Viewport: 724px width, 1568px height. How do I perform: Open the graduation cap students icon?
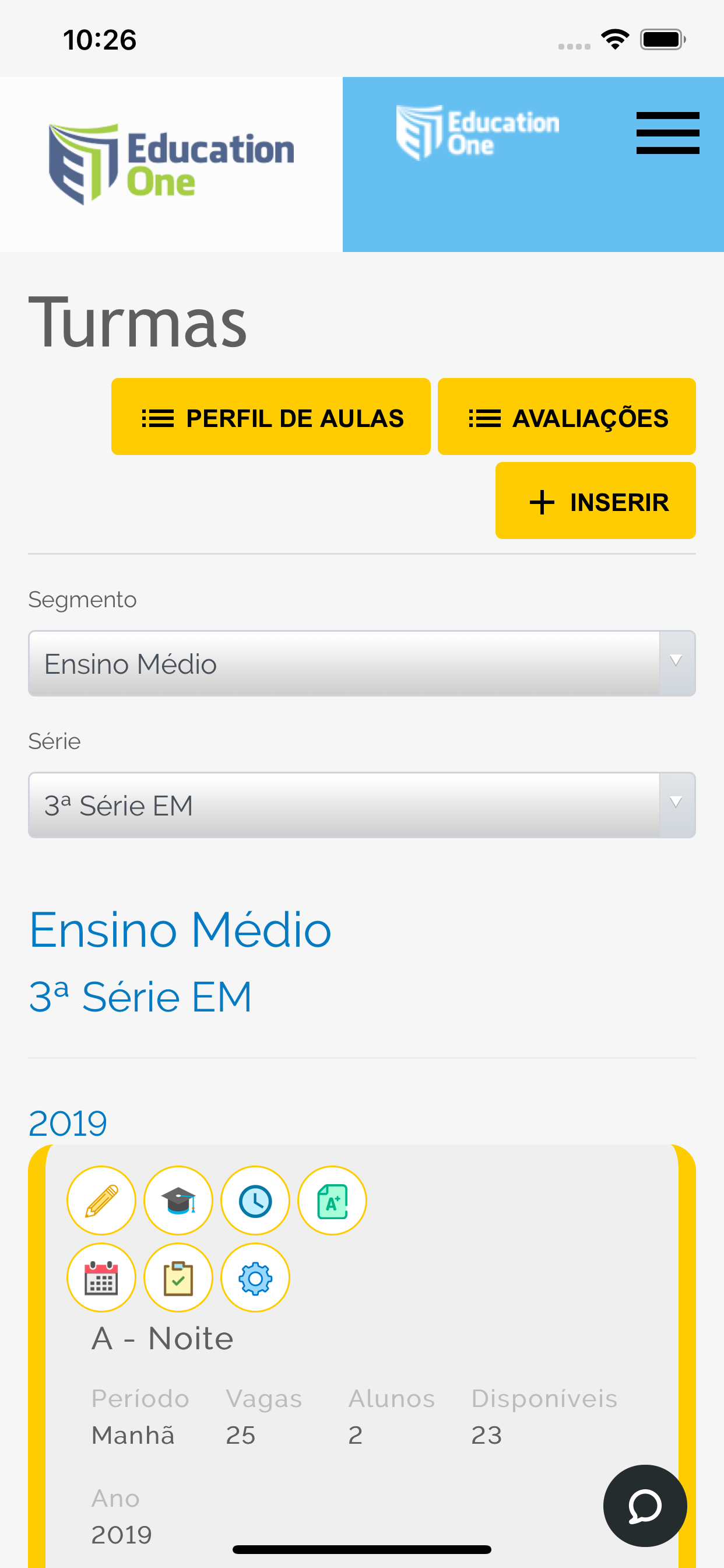[x=178, y=1200]
